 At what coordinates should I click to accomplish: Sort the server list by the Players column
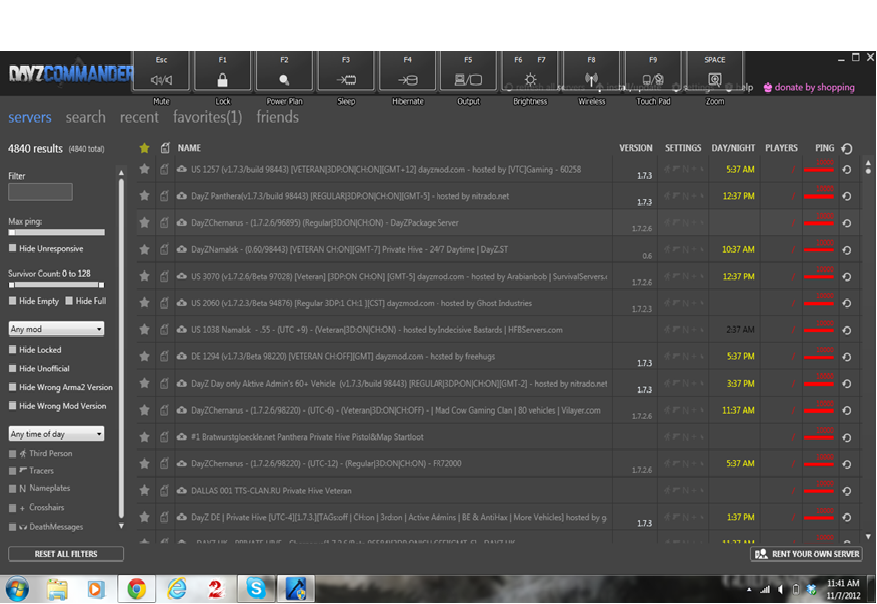point(781,148)
